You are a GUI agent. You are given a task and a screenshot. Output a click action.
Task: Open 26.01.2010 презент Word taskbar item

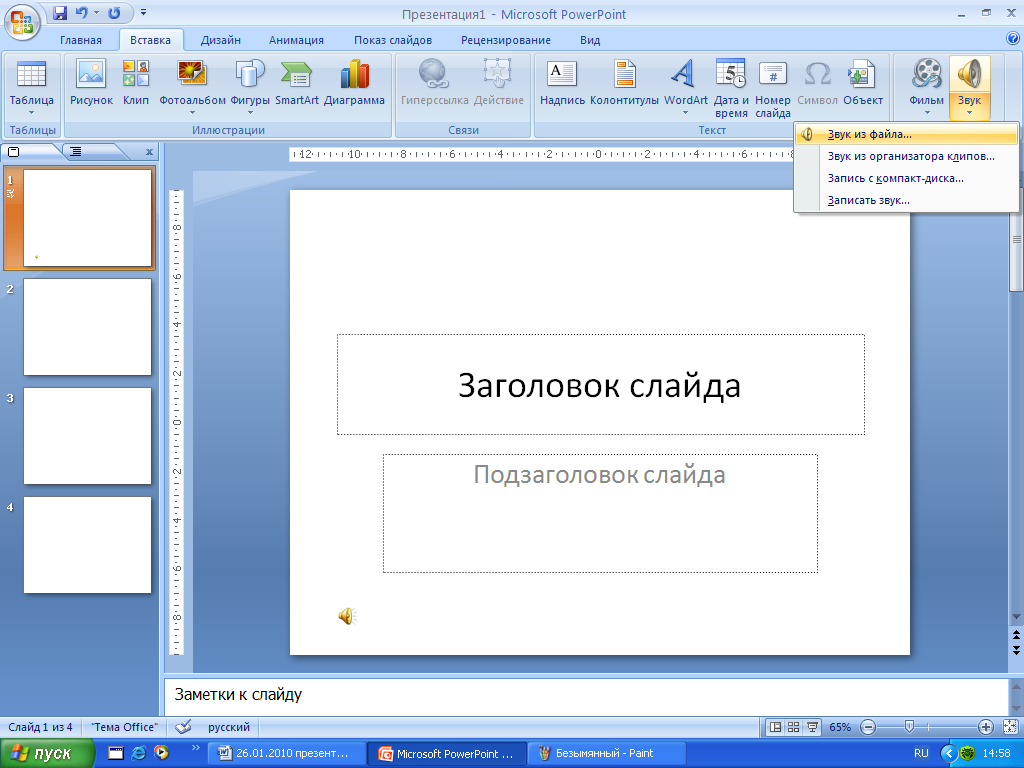pos(286,754)
